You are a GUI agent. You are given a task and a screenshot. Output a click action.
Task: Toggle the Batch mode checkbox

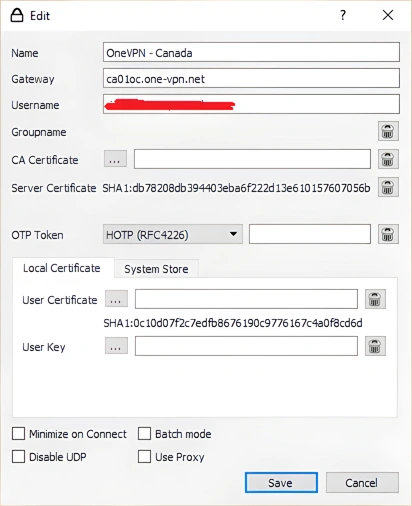tap(144, 434)
